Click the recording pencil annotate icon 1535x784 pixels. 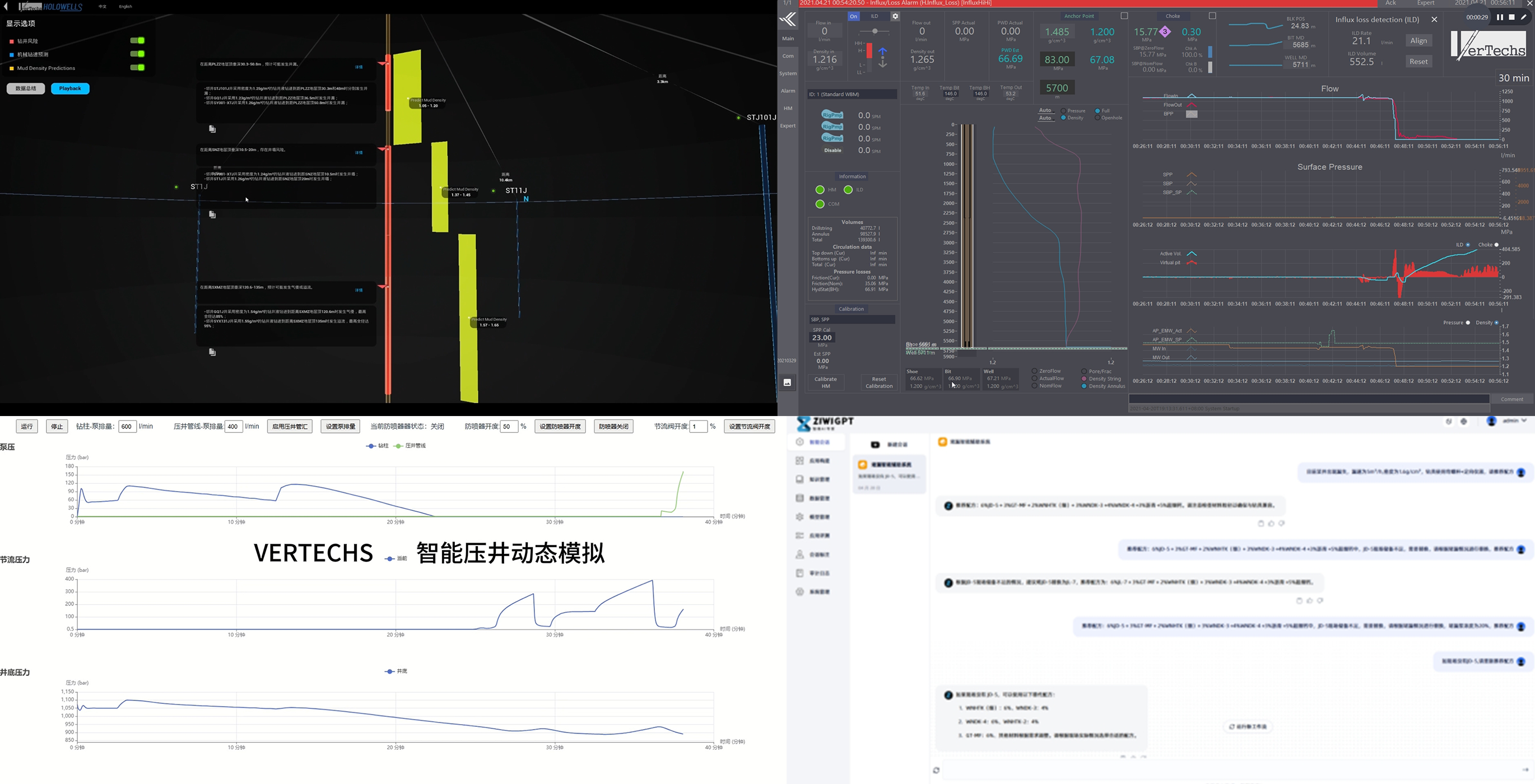(1524, 17)
